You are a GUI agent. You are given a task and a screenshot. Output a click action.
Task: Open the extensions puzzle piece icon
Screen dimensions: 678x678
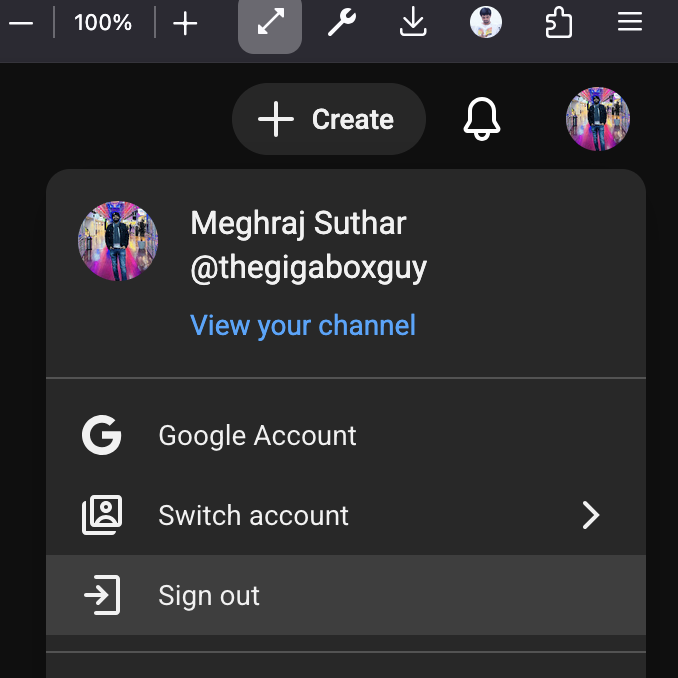point(558,22)
